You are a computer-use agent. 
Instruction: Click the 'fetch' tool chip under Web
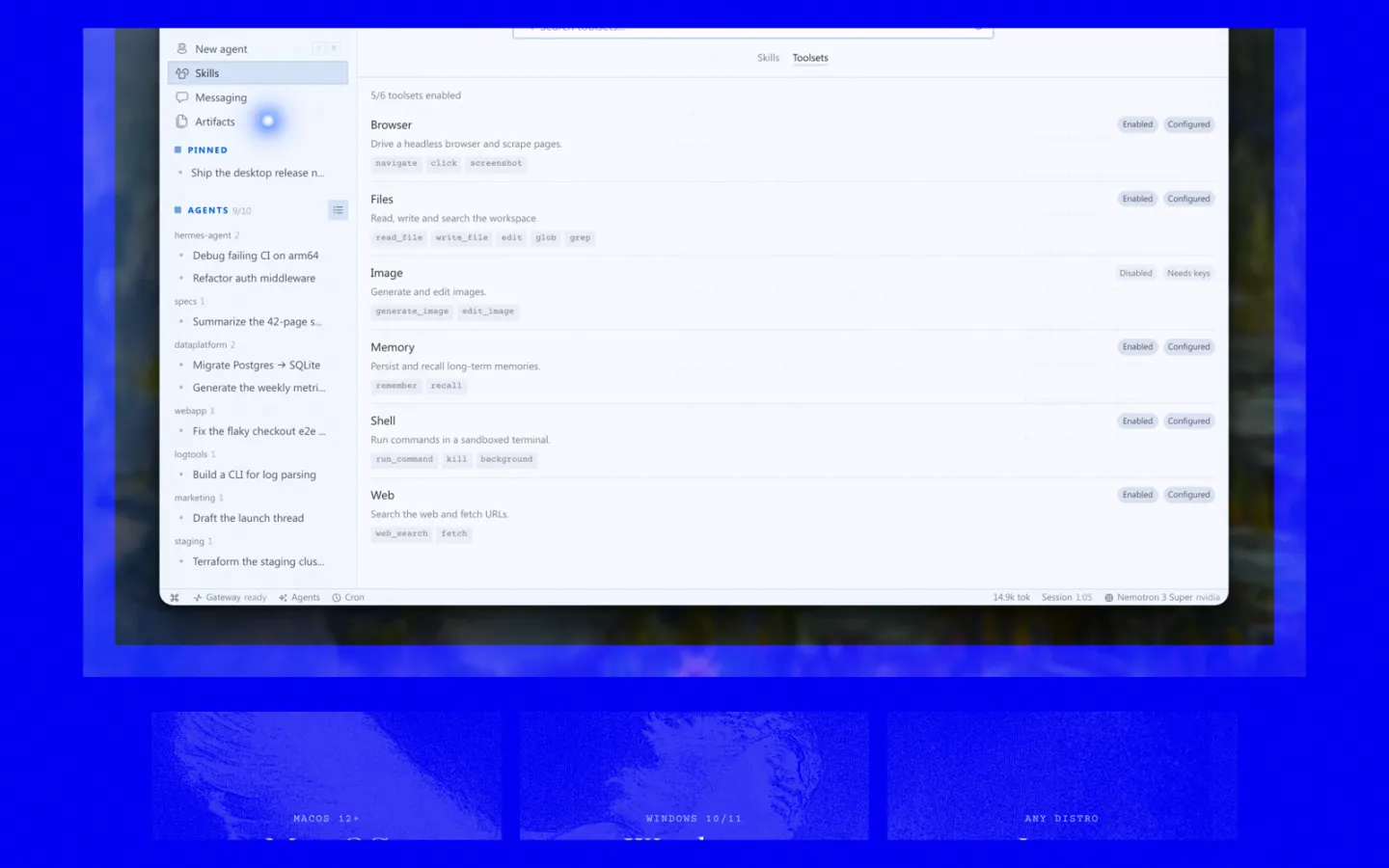[454, 533]
